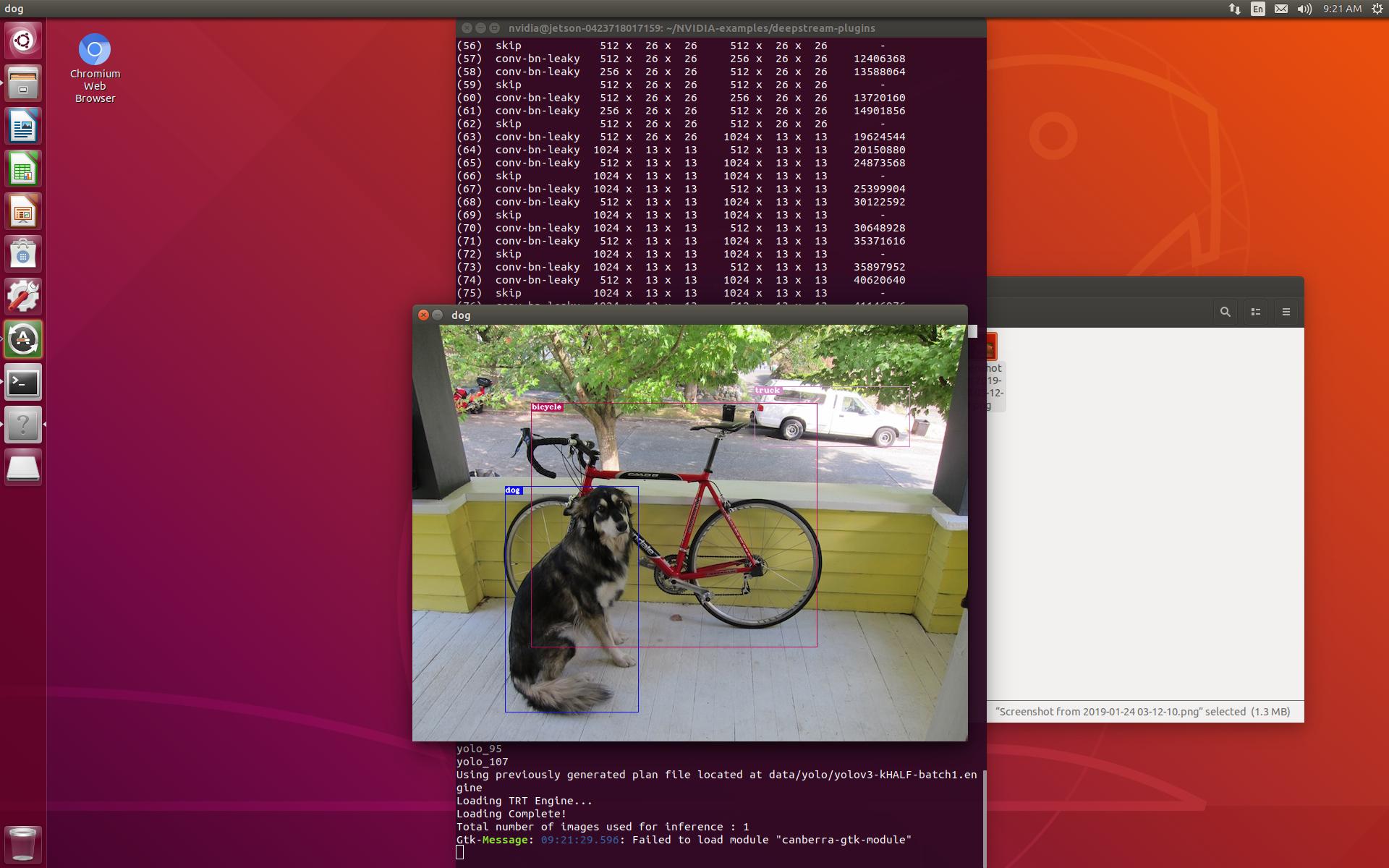Viewport: 1389px width, 868px height.
Task: Open the 9:21 AM clock menu
Action: [1342, 9]
